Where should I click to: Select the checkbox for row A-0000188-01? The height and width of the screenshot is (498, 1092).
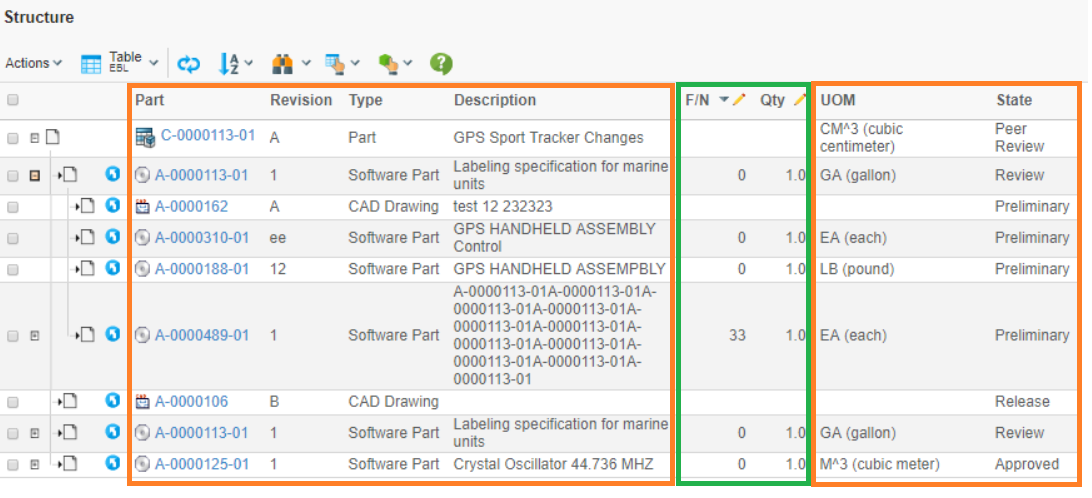click(13, 269)
